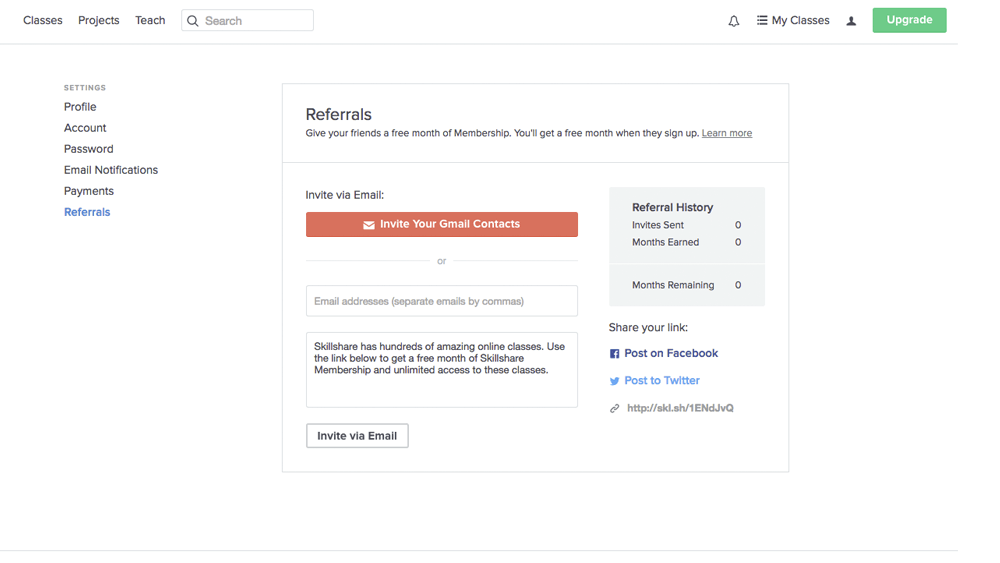Open the Teach section

(x=150, y=21)
